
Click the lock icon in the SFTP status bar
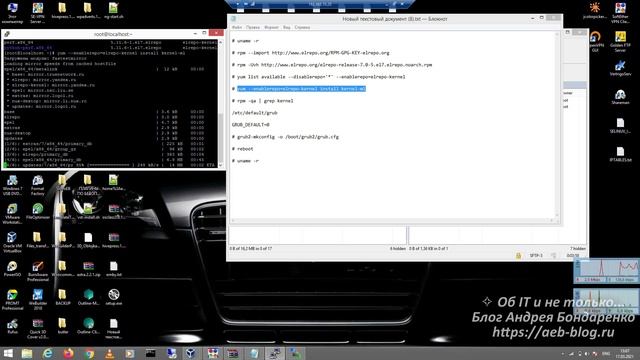pos(518,256)
